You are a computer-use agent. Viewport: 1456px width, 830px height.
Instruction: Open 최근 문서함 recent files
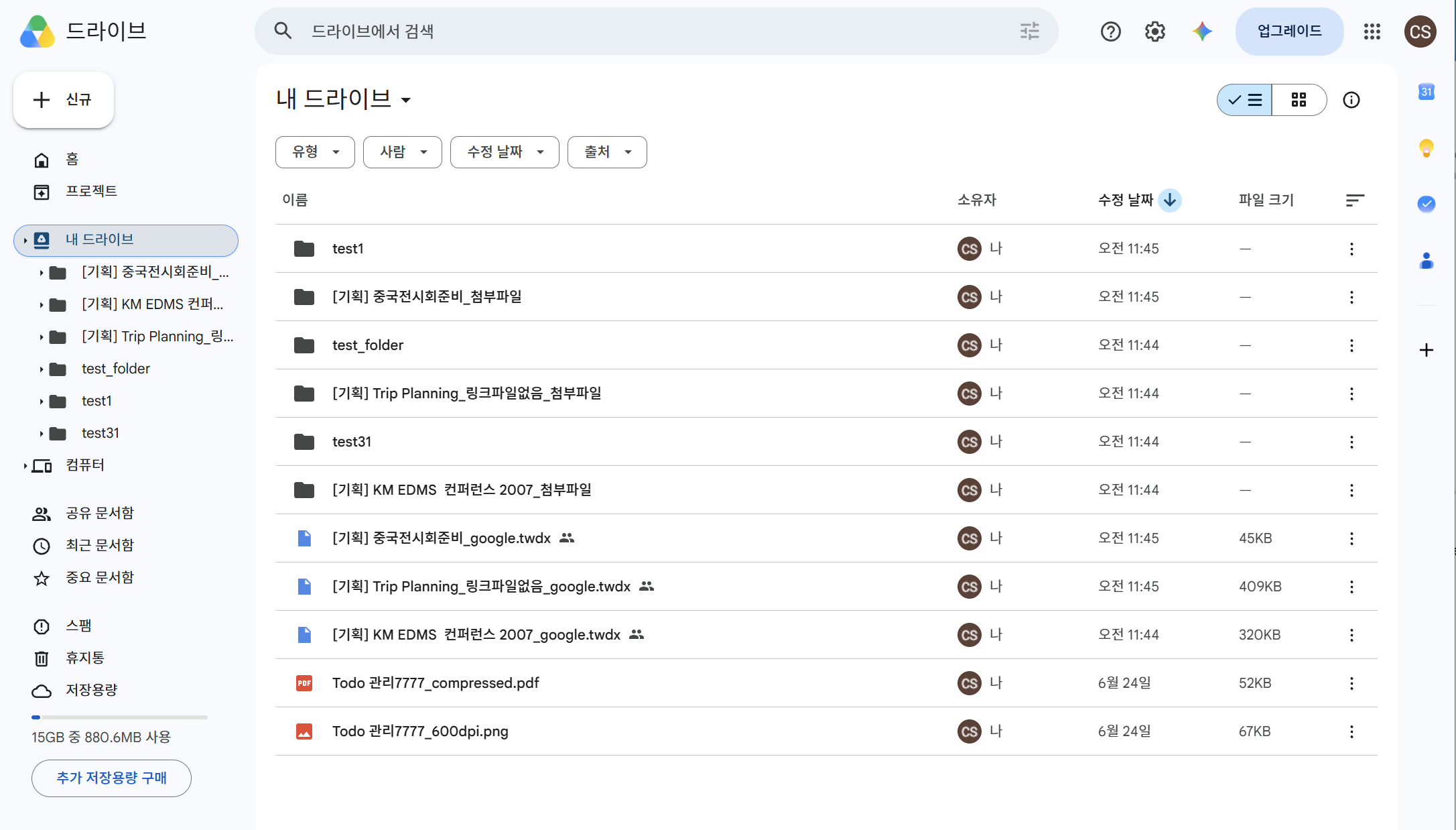tap(126, 546)
